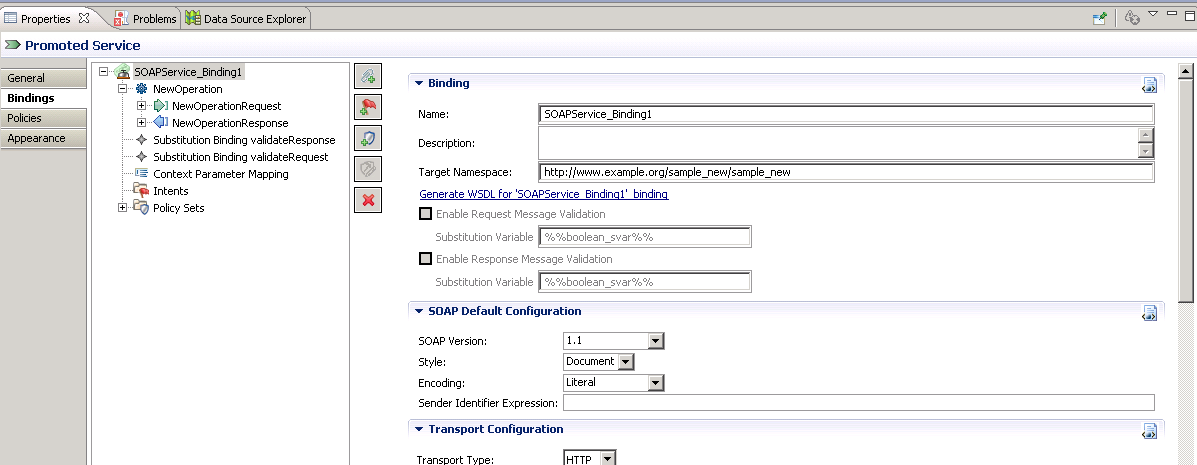Click the SOAP Default Configuration section icon
The width and height of the screenshot is (1197, 465).
(x=1150, y=313)
